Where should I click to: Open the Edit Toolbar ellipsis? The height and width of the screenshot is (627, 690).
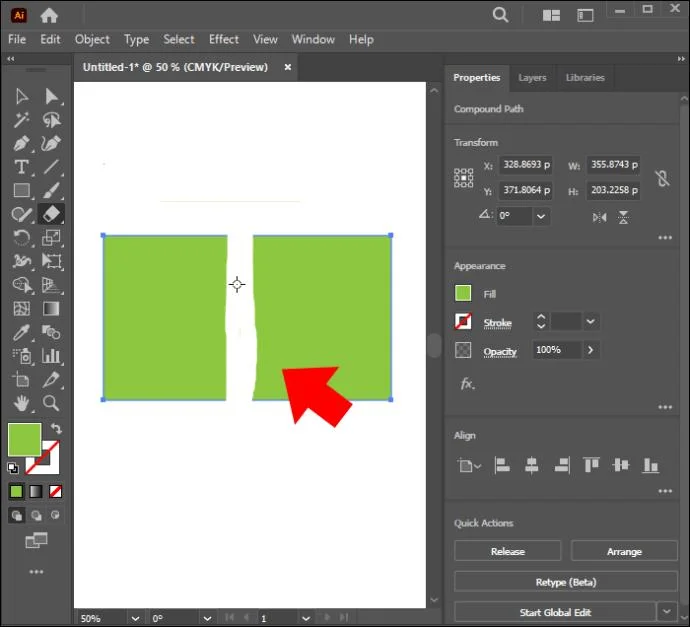(x=36, y=572)
